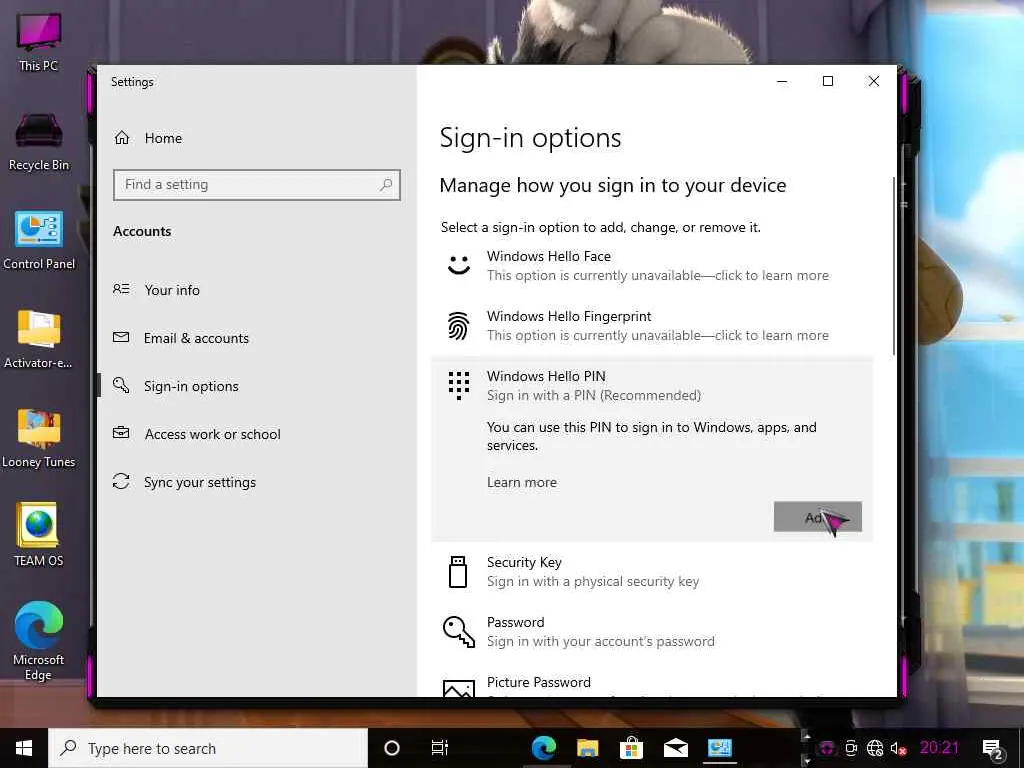Click the Home house icon
The width and height of the screenshot is (1024, 768).
click(x=121, y=138)
